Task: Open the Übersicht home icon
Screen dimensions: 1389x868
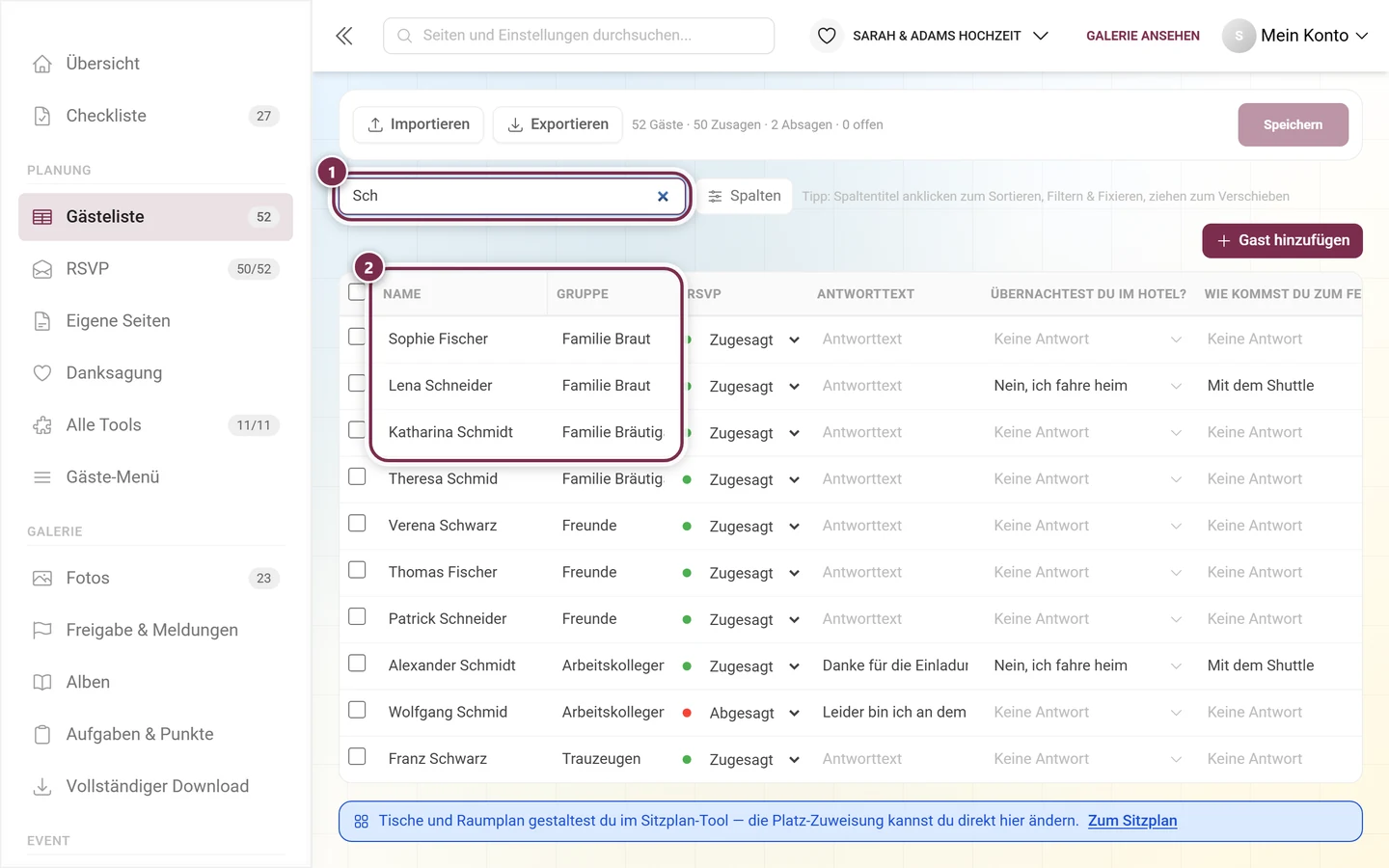Action: point(42,64)
